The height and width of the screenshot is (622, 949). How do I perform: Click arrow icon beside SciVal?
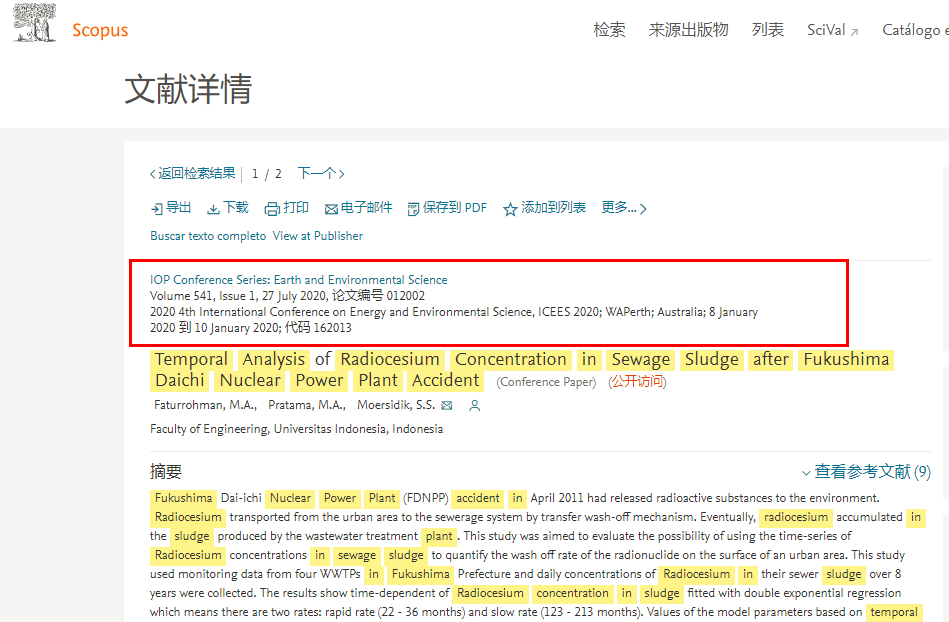click(854, 32)
